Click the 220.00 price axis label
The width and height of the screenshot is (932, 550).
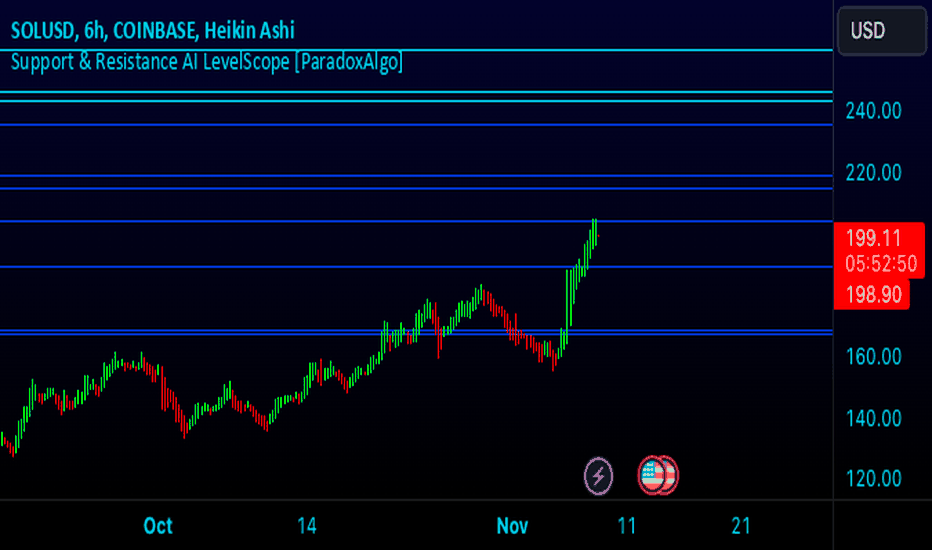click(x=873, y=172)
